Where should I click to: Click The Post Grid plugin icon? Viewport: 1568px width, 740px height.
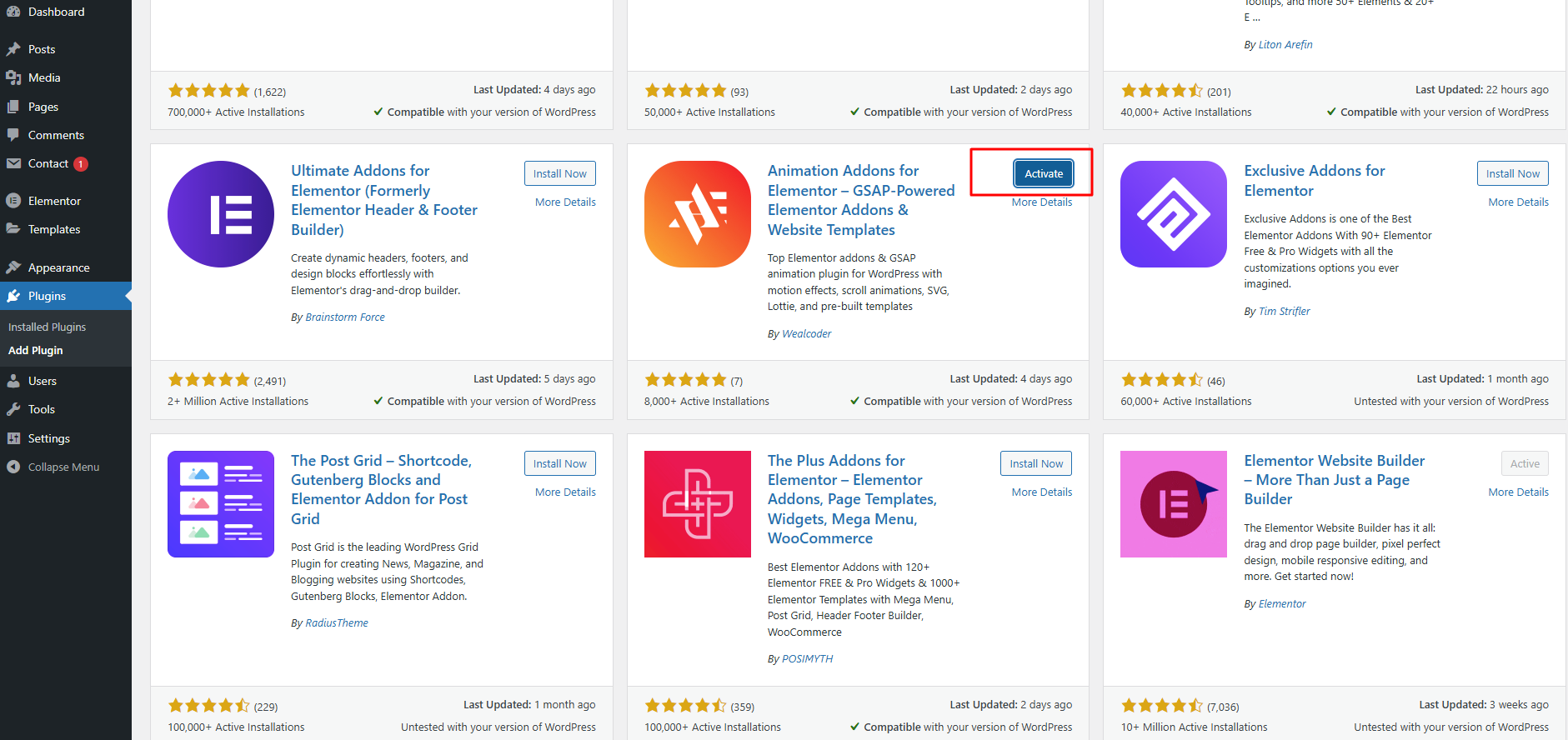pos(221,504)
